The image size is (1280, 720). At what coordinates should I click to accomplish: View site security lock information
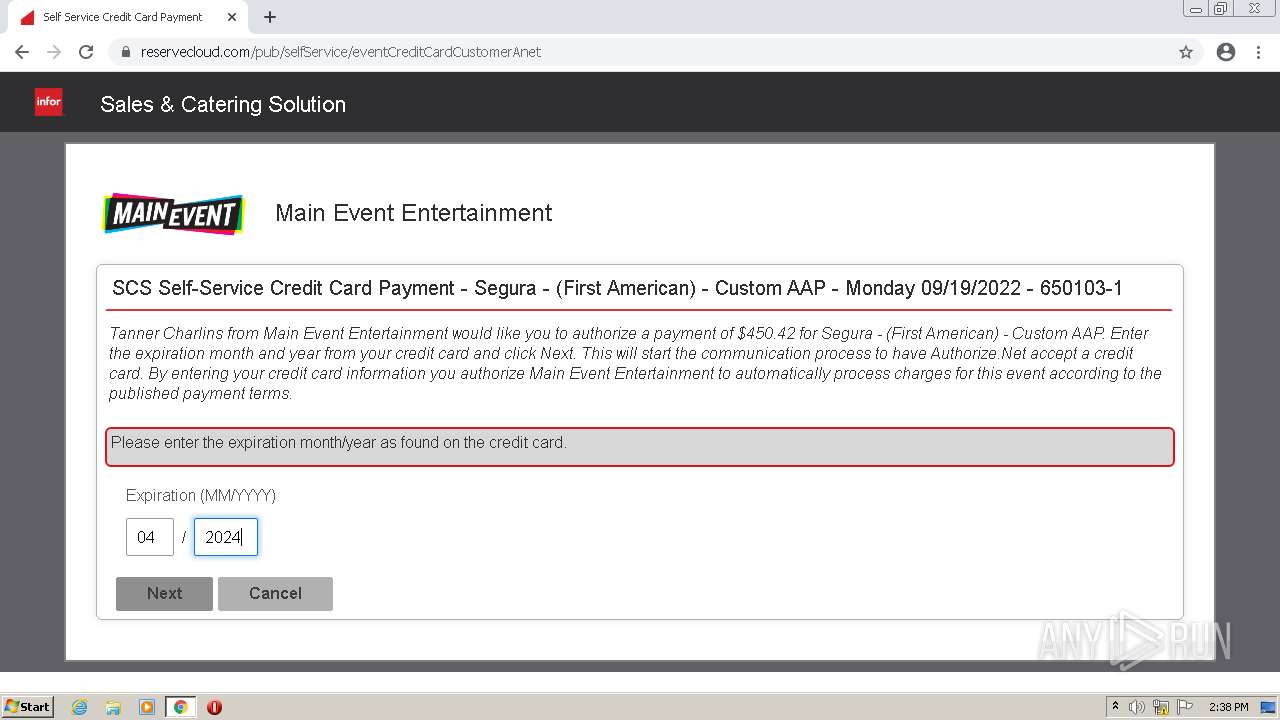tap(126, 52)
